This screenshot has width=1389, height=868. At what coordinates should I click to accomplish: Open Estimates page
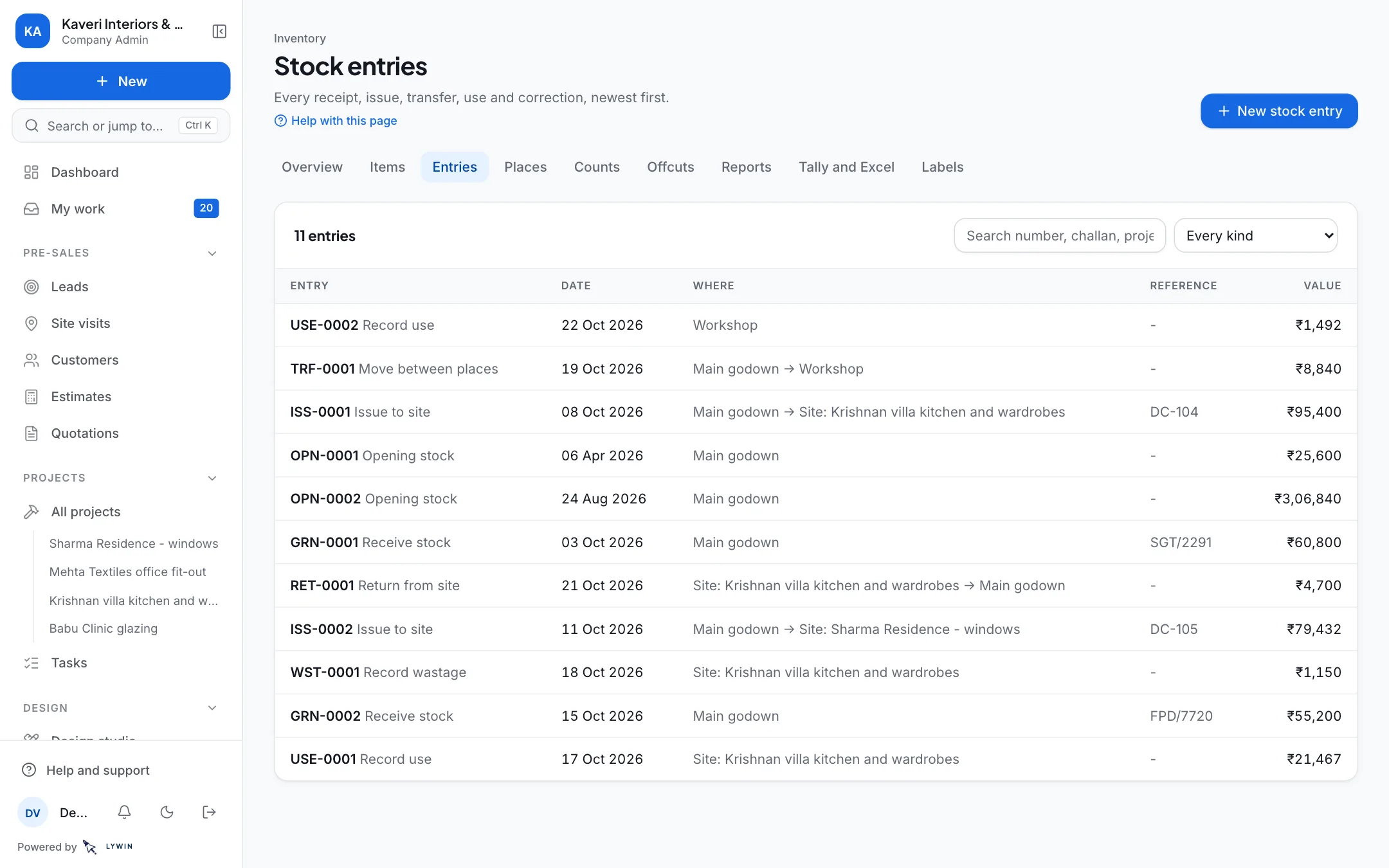(x=121, y=397)
